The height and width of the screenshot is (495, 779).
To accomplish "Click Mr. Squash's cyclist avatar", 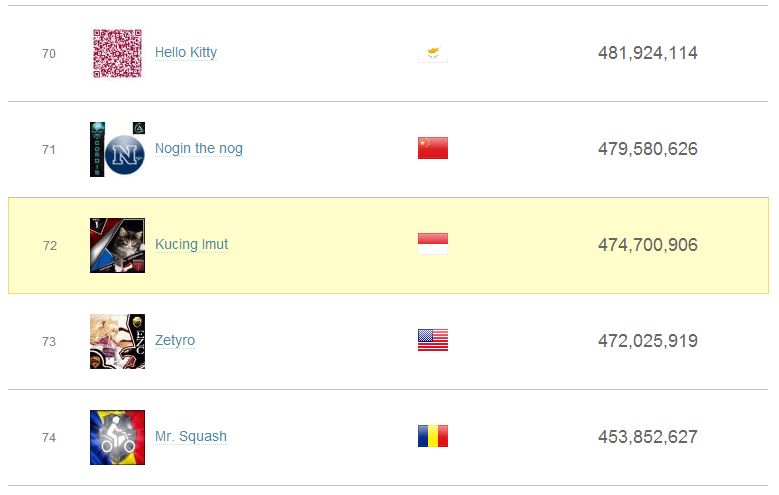I will [x=117, y=437].
